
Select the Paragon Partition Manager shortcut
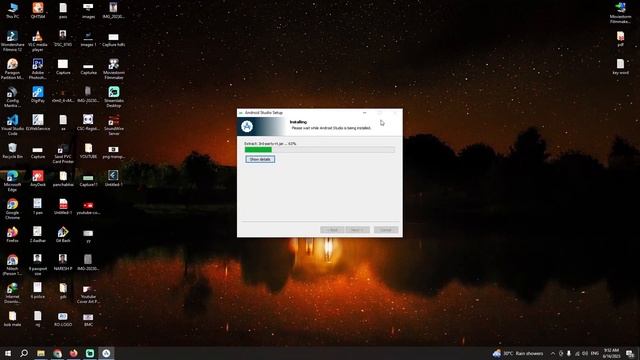[12, 69]
